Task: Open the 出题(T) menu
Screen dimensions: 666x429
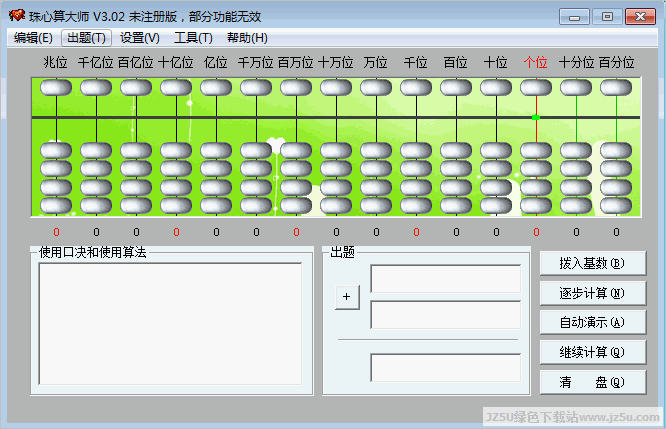Action: point(87,38)
